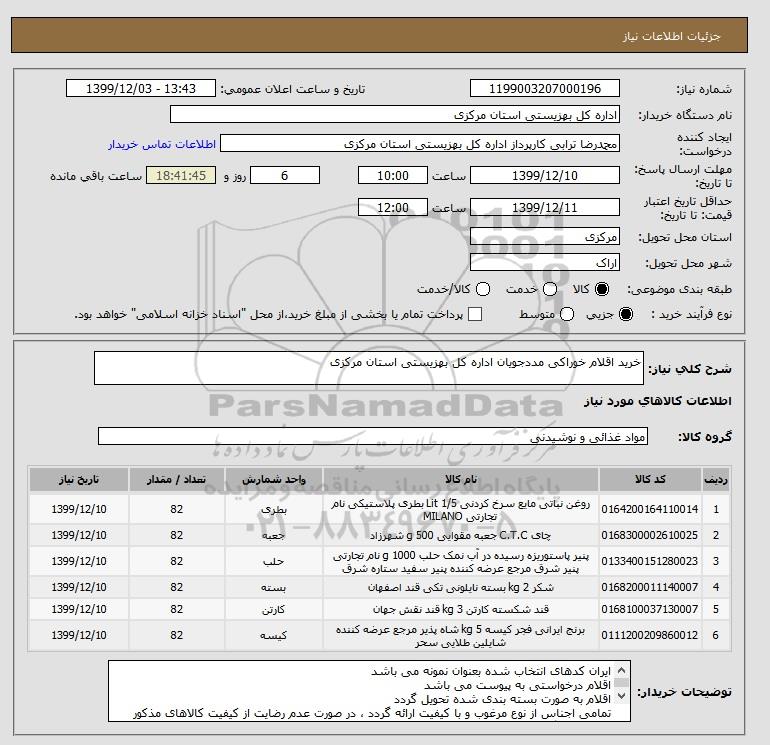Click the unit cell بطری
Screen dimensions: 770x745
coord(274,510)
